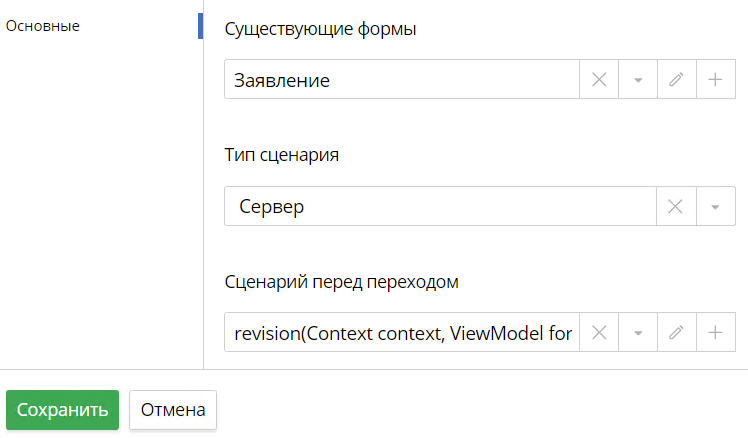Viewport: 748px width, 438px height.
Task: Click the Сценарий перед переходом label
Action: coord(341,281)
